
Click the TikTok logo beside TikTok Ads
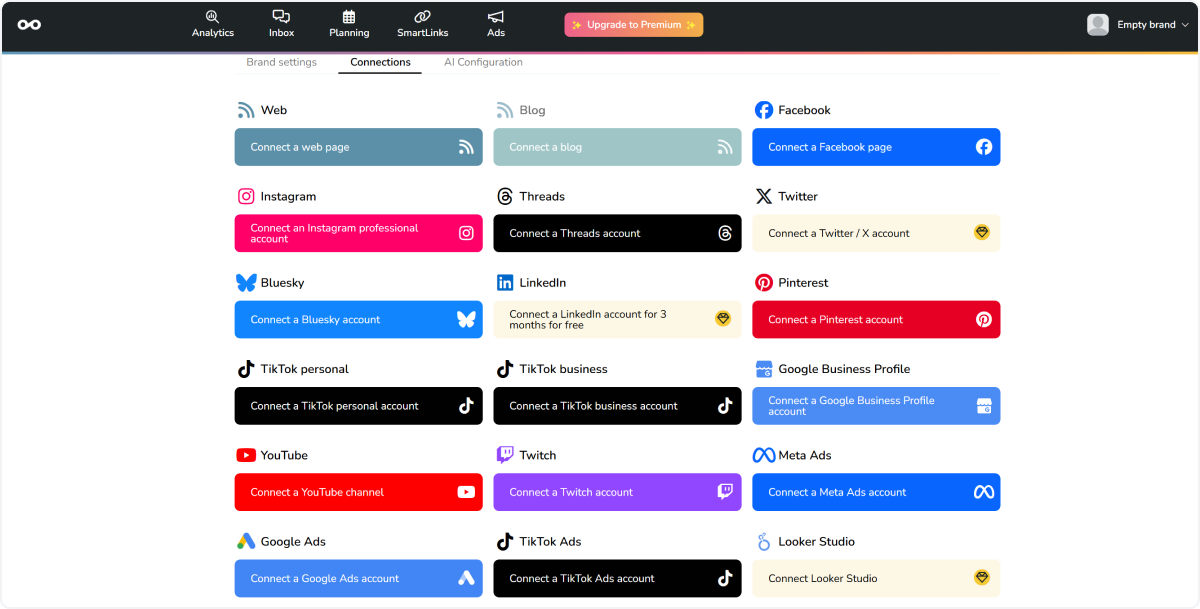pyautogui.click(x=505, y=541)
